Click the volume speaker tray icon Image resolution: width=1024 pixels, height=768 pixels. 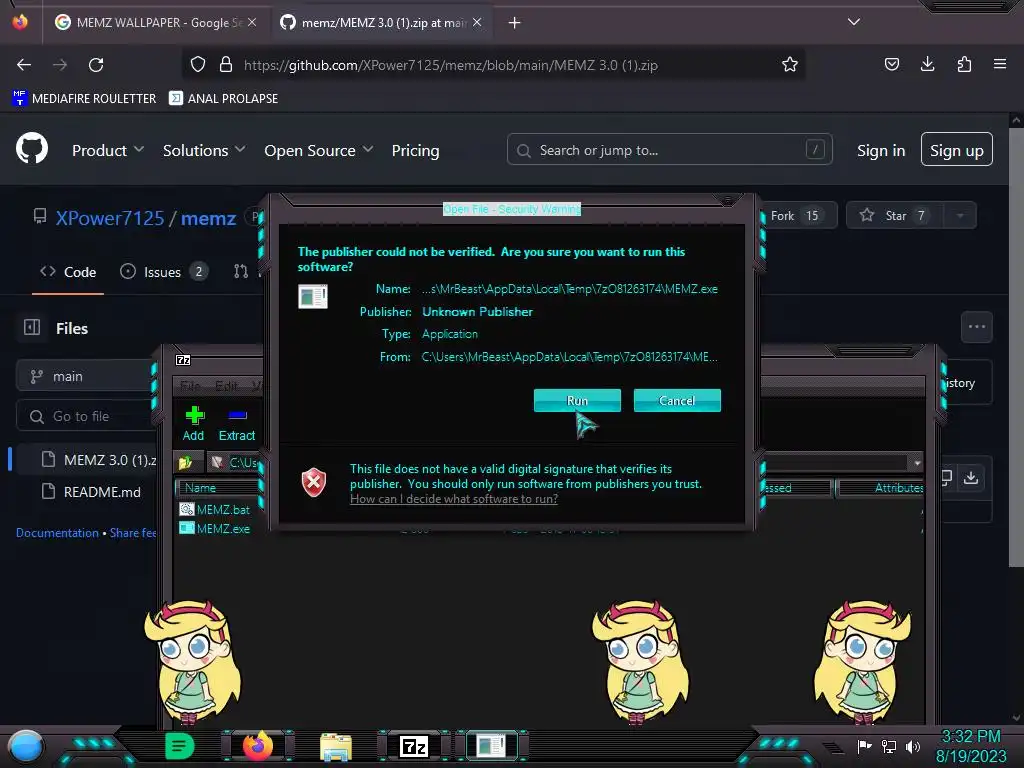point(913,746)
